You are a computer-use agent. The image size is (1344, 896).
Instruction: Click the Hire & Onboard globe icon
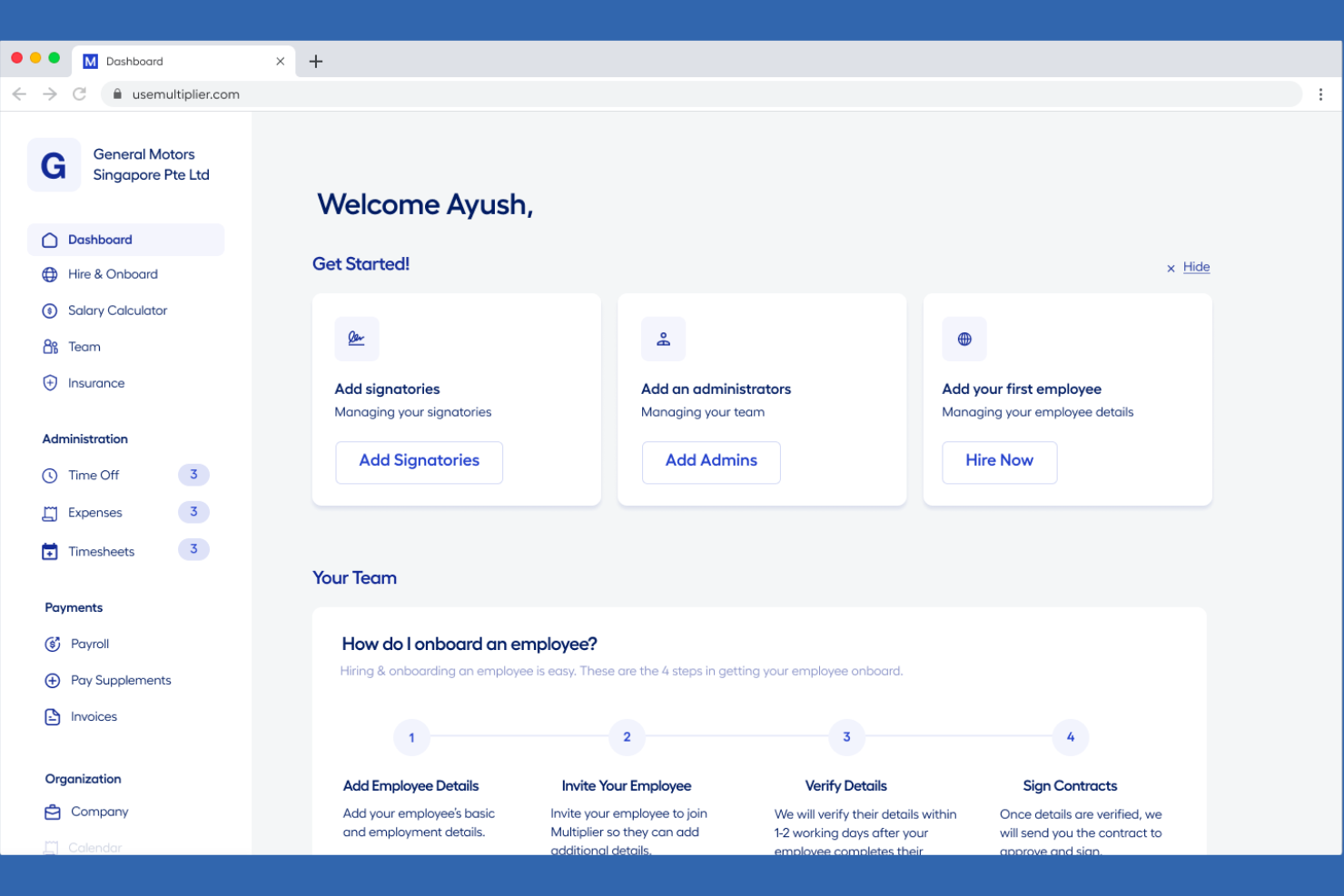(50, 275)
